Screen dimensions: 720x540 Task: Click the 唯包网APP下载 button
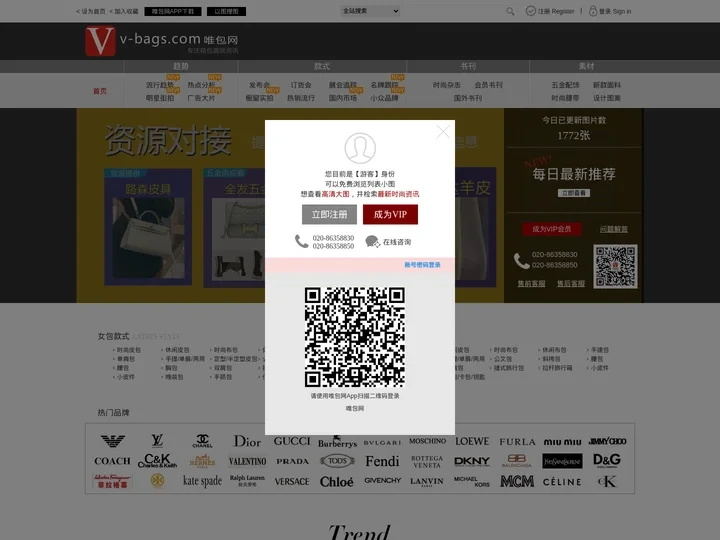174,11
